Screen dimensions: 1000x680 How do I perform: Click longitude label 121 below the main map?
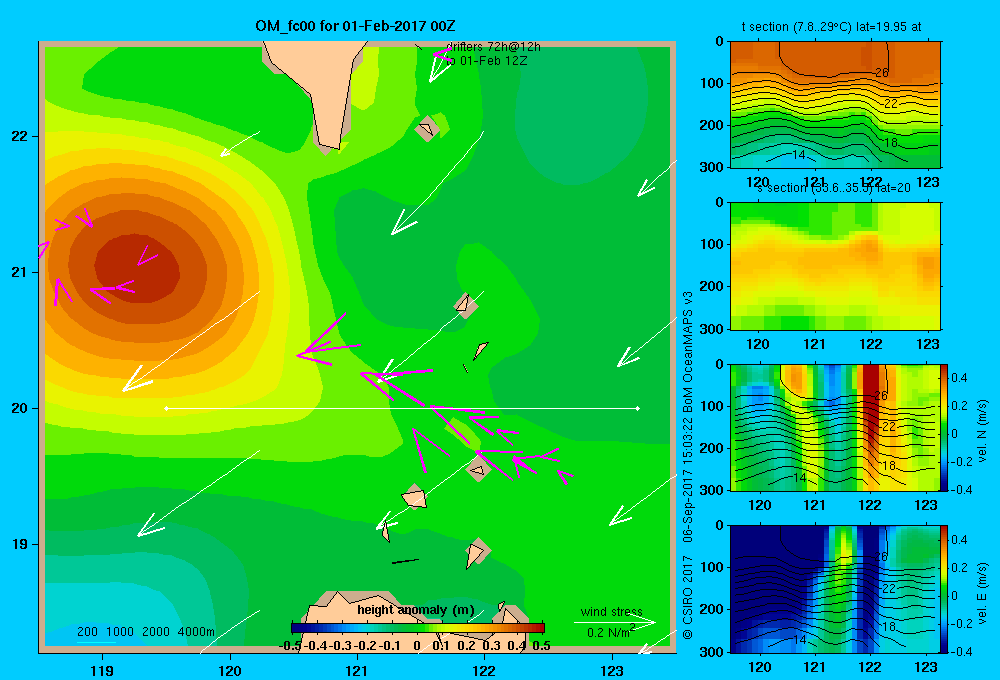coord(357,670)
